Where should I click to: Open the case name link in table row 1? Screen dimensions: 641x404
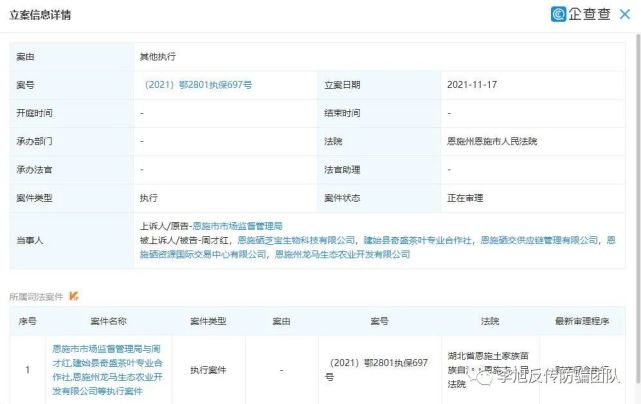click(108, 370)
